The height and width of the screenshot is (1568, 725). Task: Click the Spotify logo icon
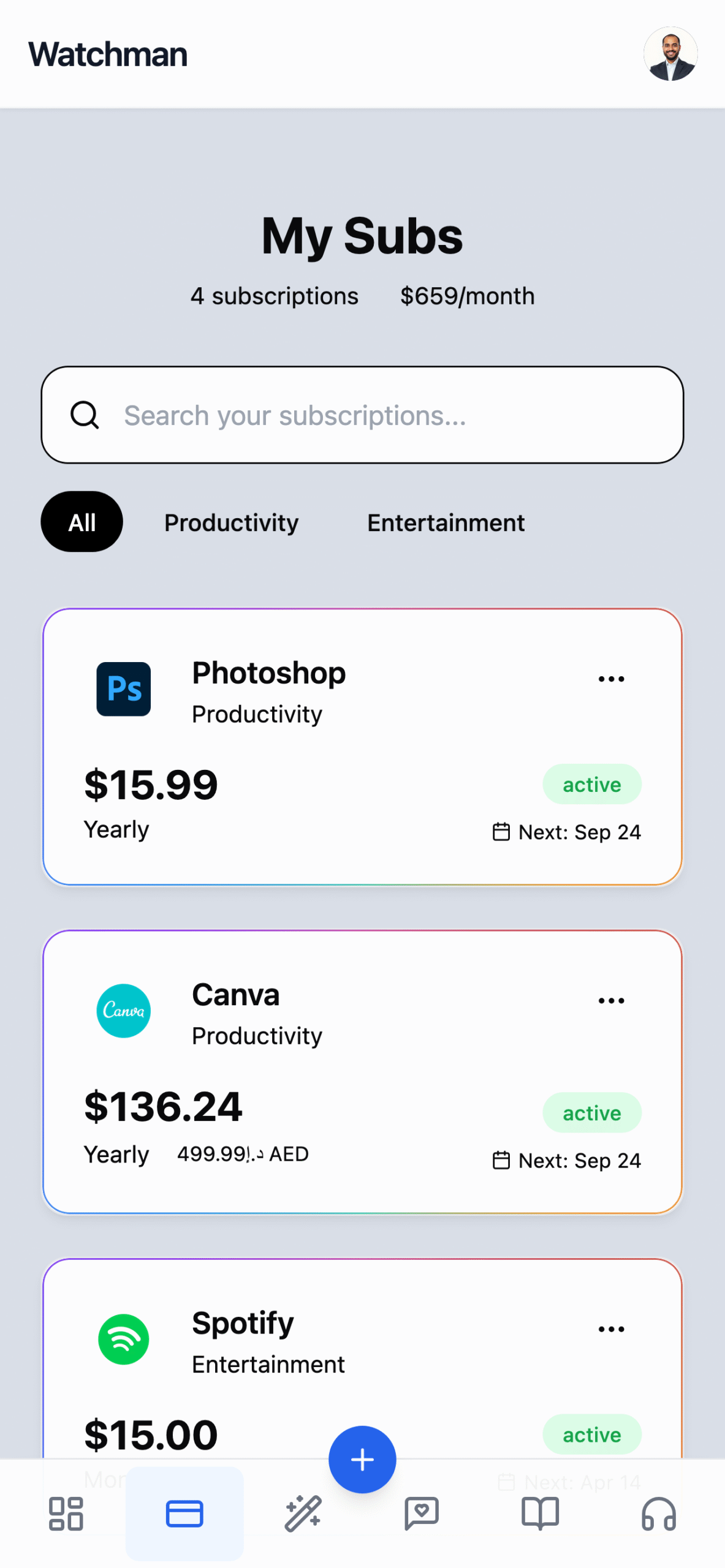coord(124,1339)
